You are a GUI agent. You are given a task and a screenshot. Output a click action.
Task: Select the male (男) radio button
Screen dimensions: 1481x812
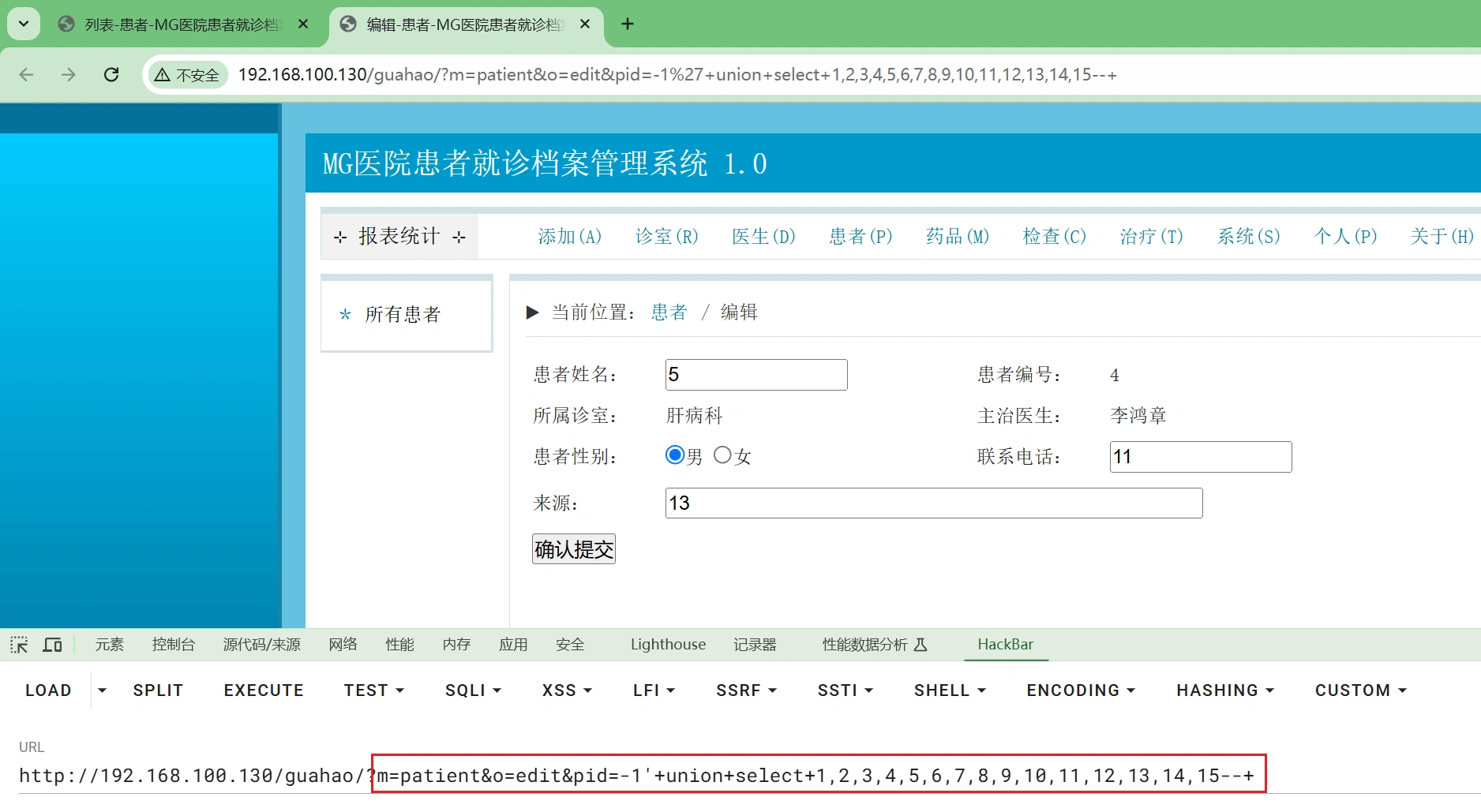pos(674,455)
